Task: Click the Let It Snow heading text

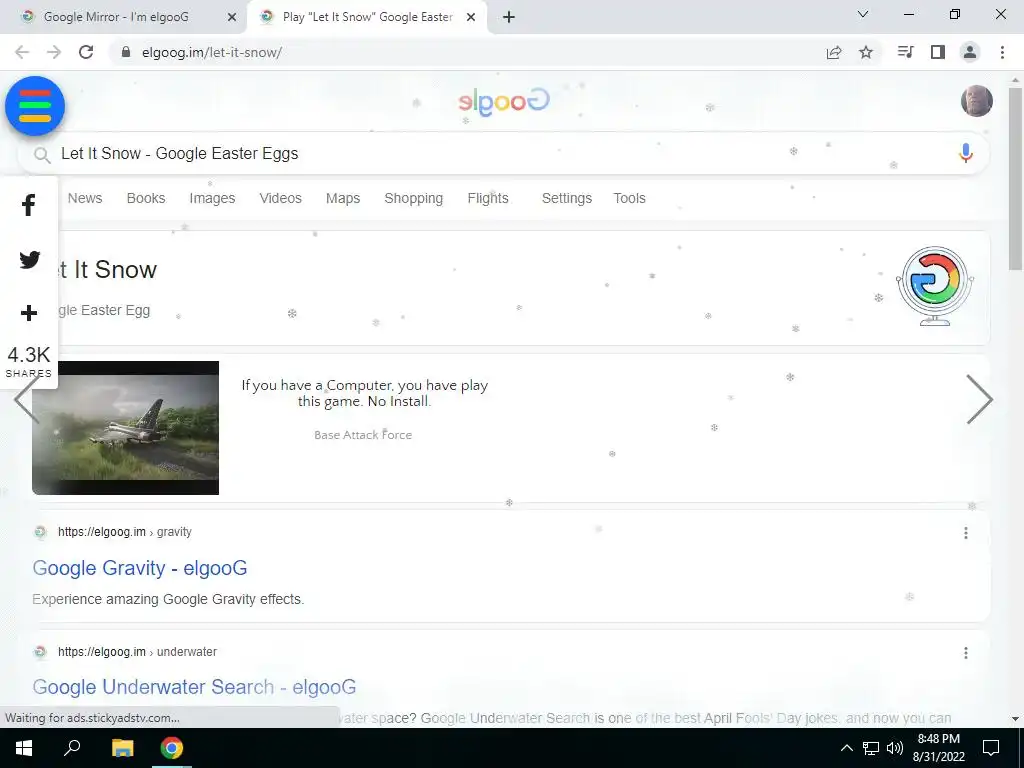Action: tap(107, 269)
